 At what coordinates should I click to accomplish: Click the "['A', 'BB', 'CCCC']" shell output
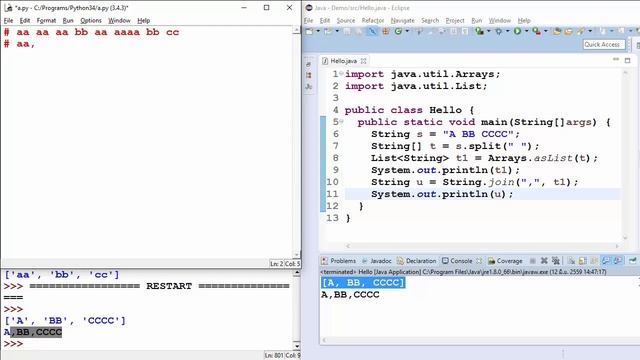pos(65,321)
